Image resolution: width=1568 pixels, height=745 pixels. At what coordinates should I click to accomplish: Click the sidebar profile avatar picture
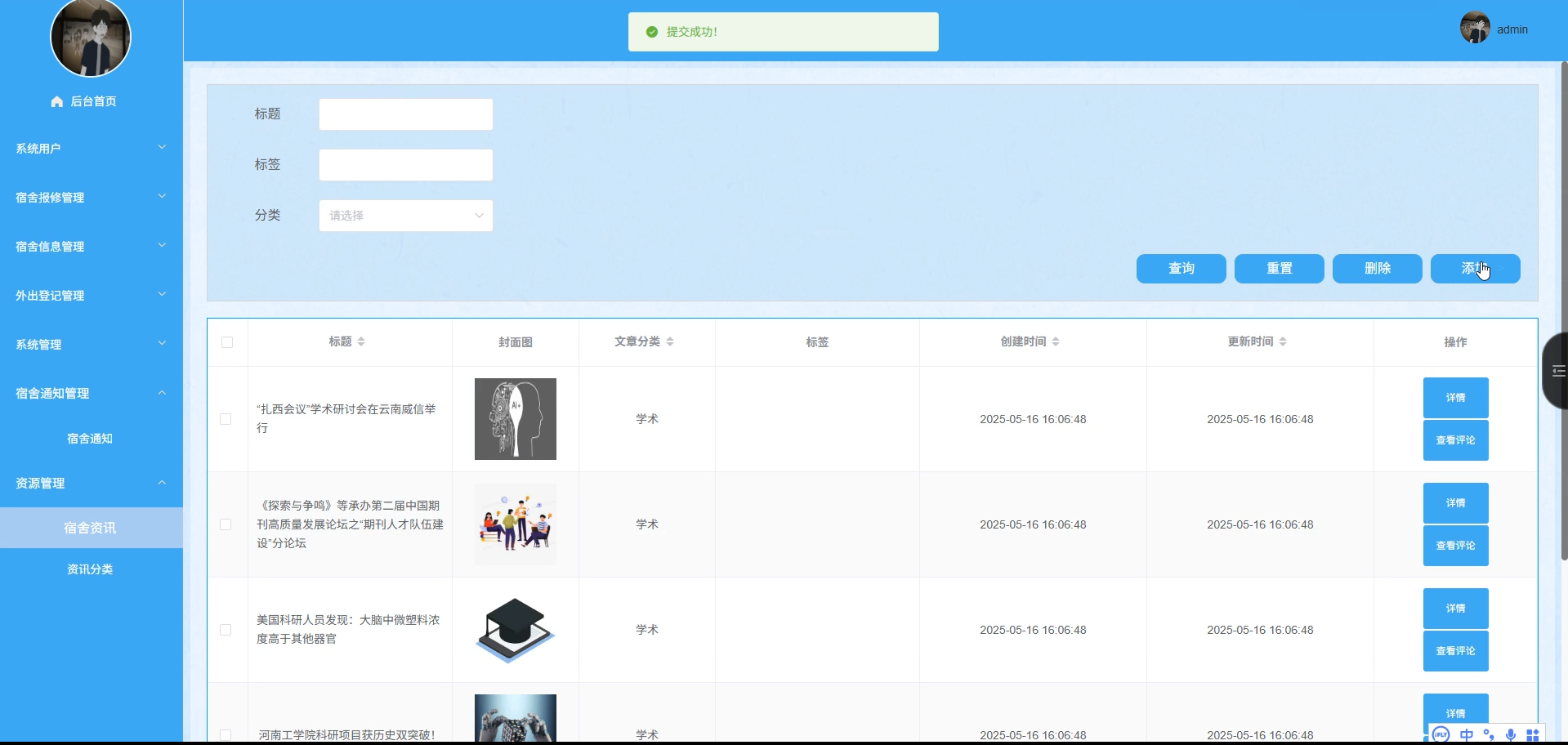91,38
